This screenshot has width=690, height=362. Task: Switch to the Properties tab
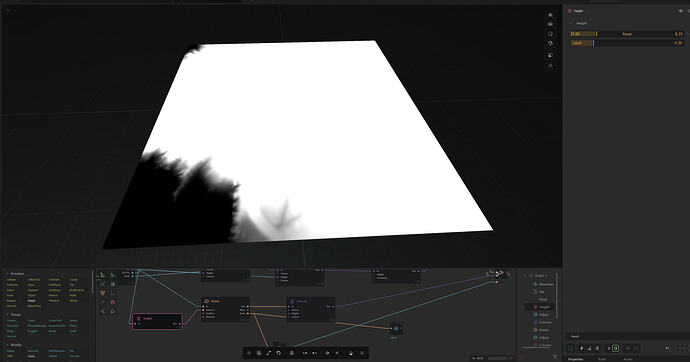pos(576,359)
